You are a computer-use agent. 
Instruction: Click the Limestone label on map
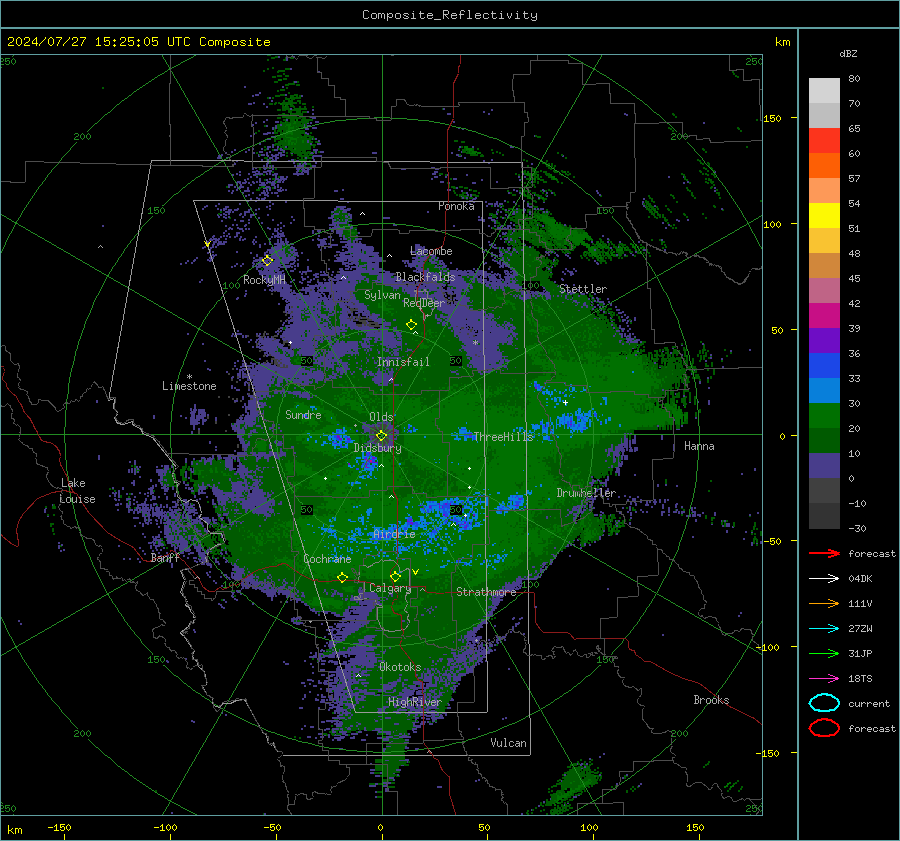click(189, 386)
